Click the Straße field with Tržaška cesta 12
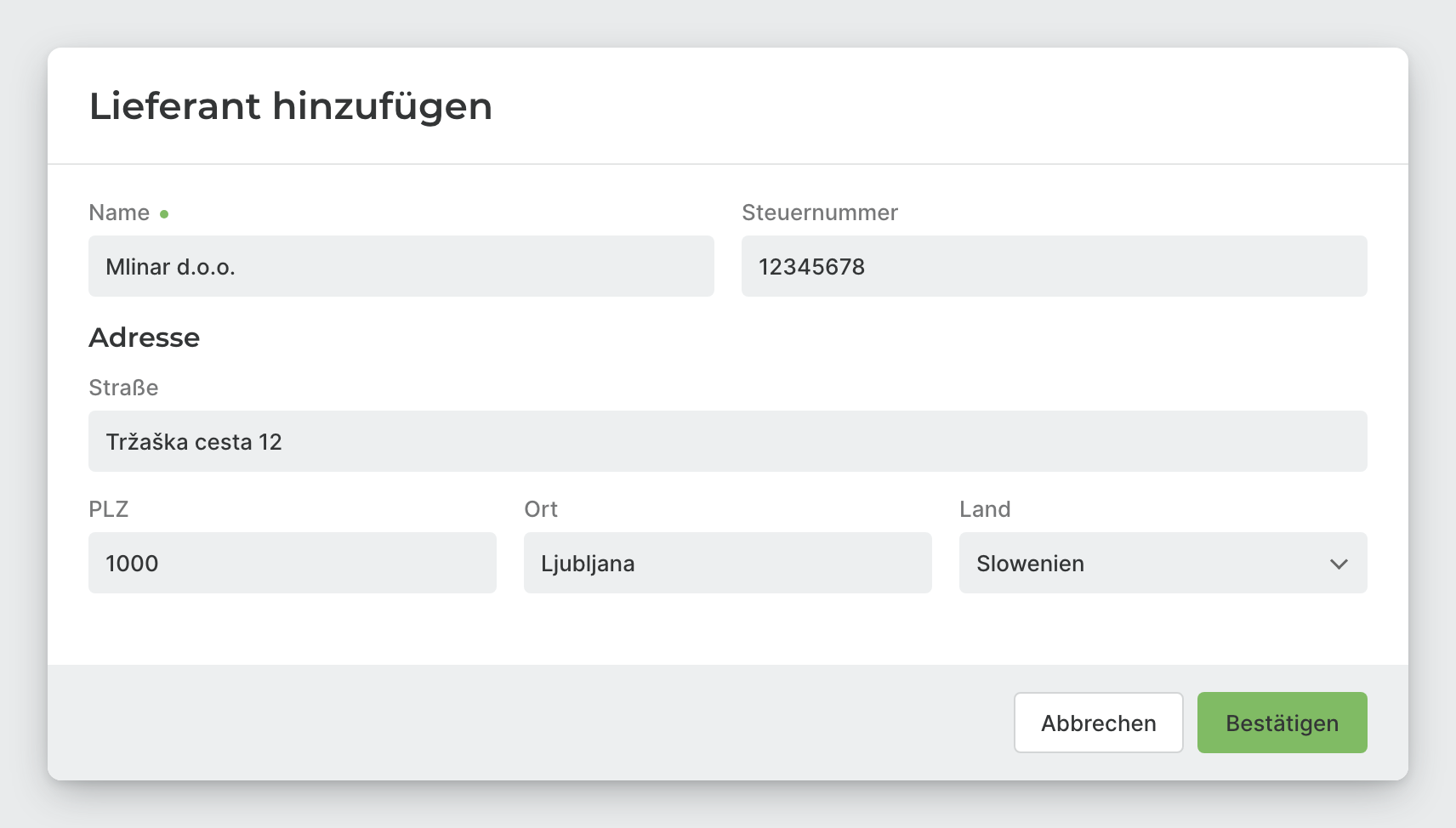Viewport: 1456px width, 828px height. pyautogui.click(x=728, y=441)
